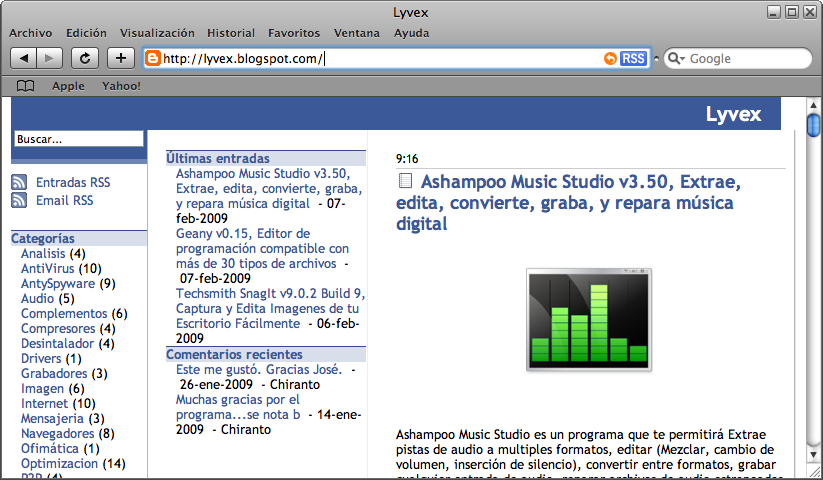The image size is (823, 480).
Task: Open the Visualización menu
Action: 157,33
